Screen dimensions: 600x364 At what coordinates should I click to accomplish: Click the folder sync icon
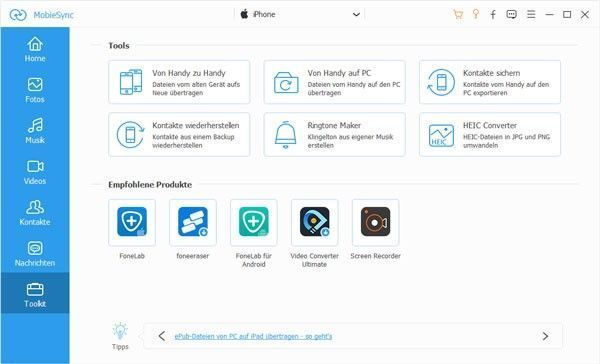pos(286,83)
